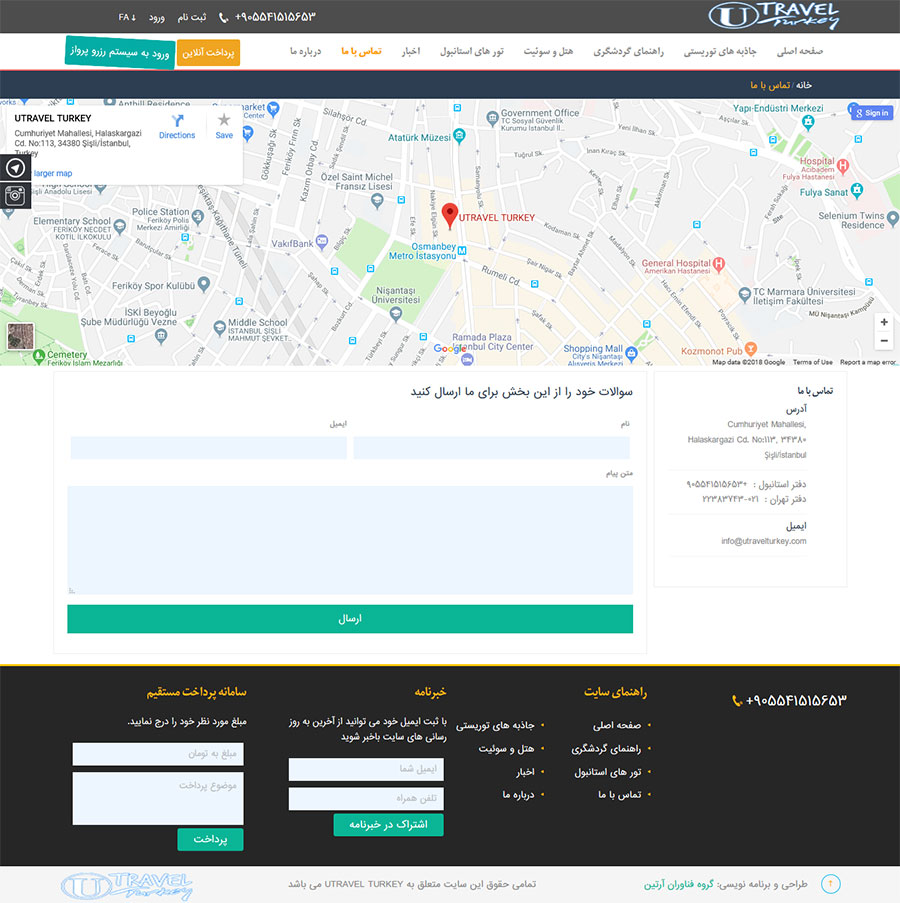
Task: Click the map zoom out minus button
Action: point(884,341)
